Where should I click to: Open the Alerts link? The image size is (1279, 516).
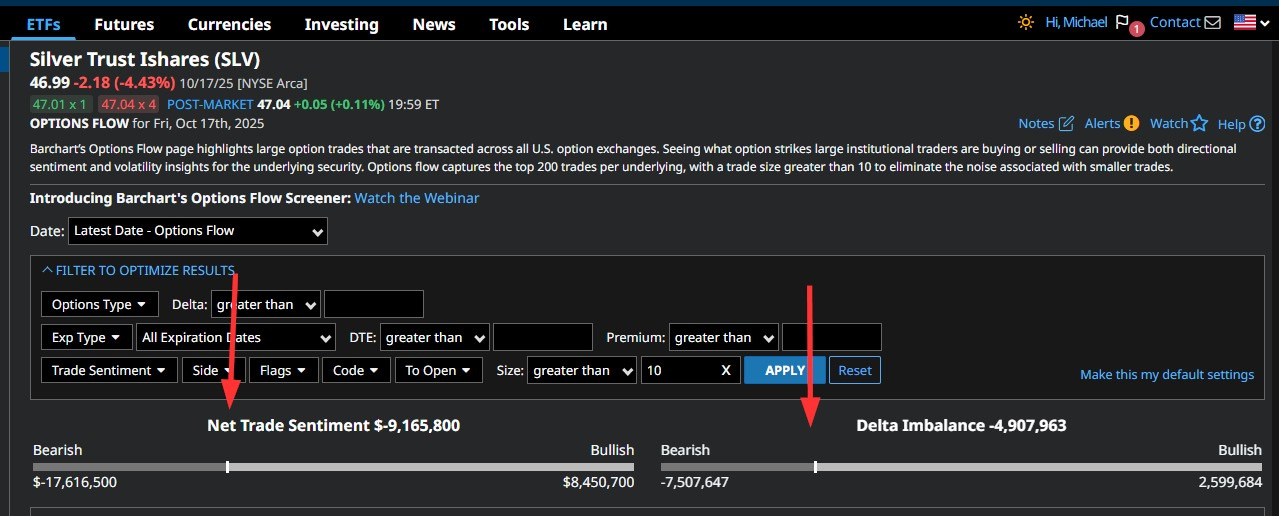pyautogui.click(x=1102, y=123)
